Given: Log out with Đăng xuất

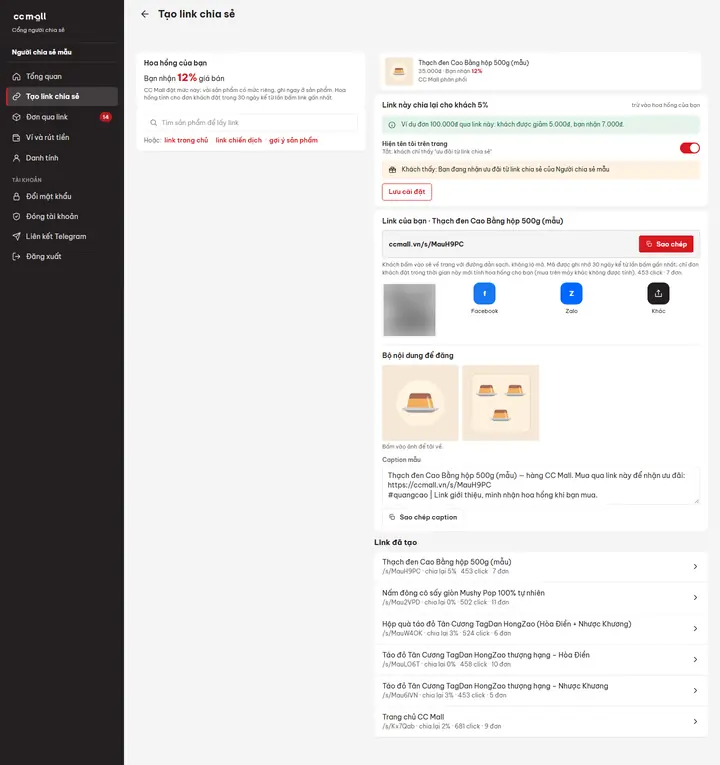Looking at the screenshot, I should point(61,256).
